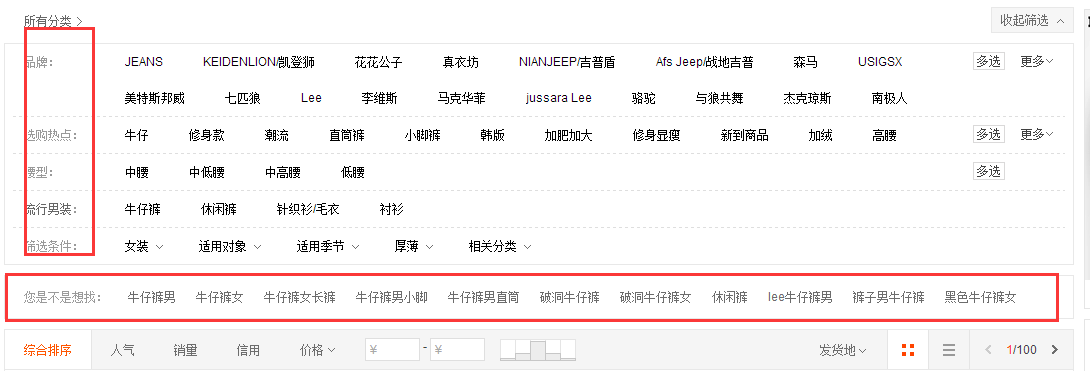The image size is (1090, 371).
Task: Open the 相关分类 filter dropdown
Action: click(x=501, y=246)
